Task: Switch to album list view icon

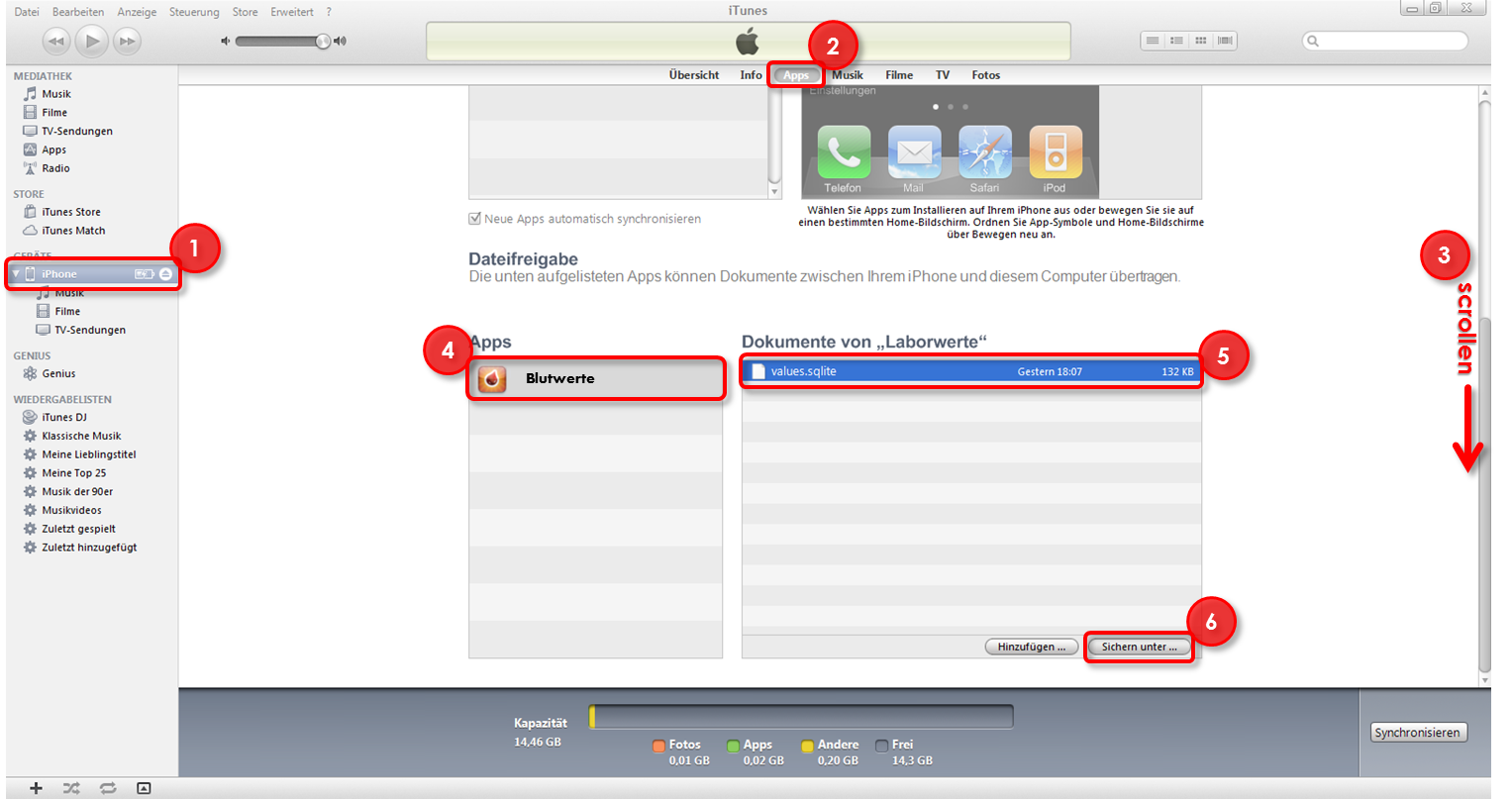Action: click(1176, 41)
